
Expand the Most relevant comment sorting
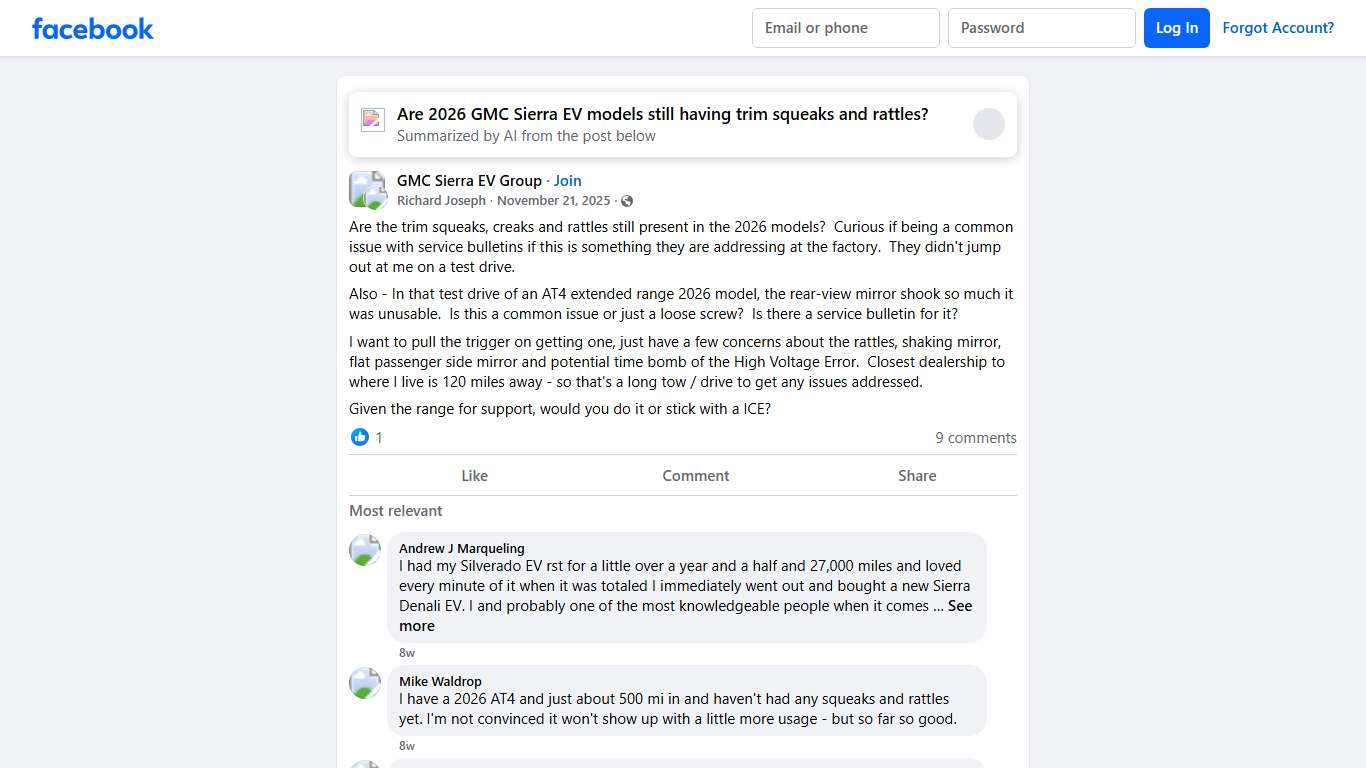click(395, 511)
